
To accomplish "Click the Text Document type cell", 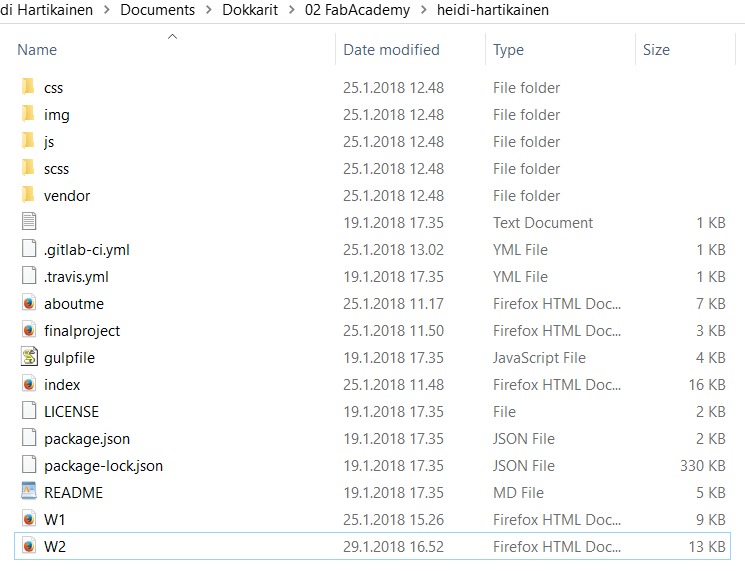I will tap(543, 223).
